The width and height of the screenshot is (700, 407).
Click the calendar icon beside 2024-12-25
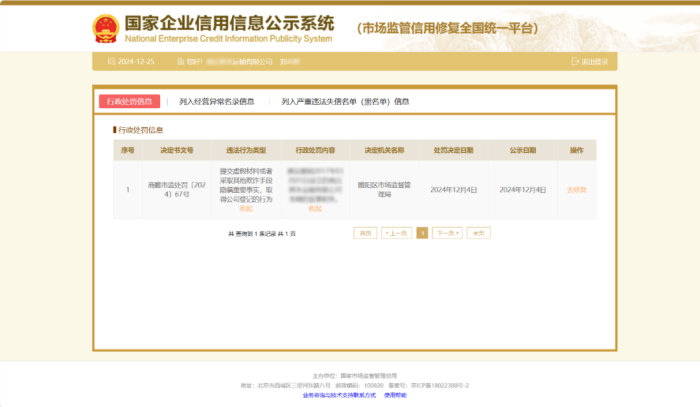pos(111,62)
